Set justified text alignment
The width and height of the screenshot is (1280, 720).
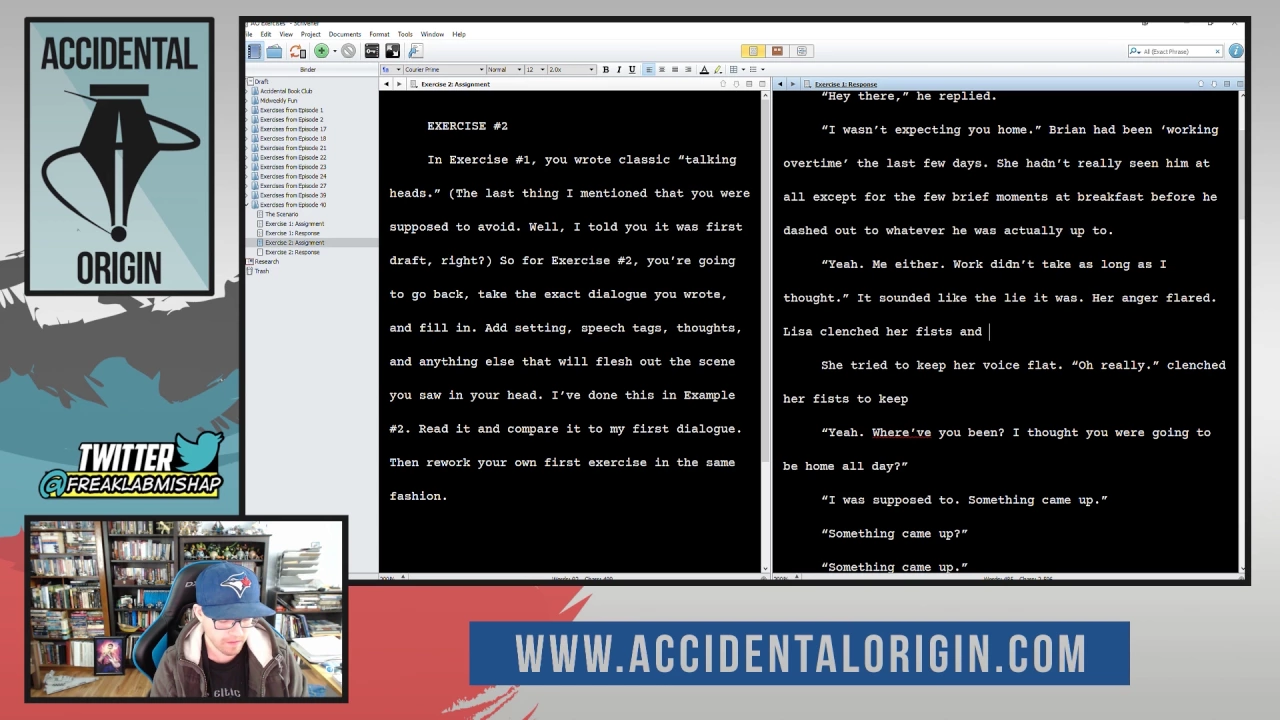687,69
